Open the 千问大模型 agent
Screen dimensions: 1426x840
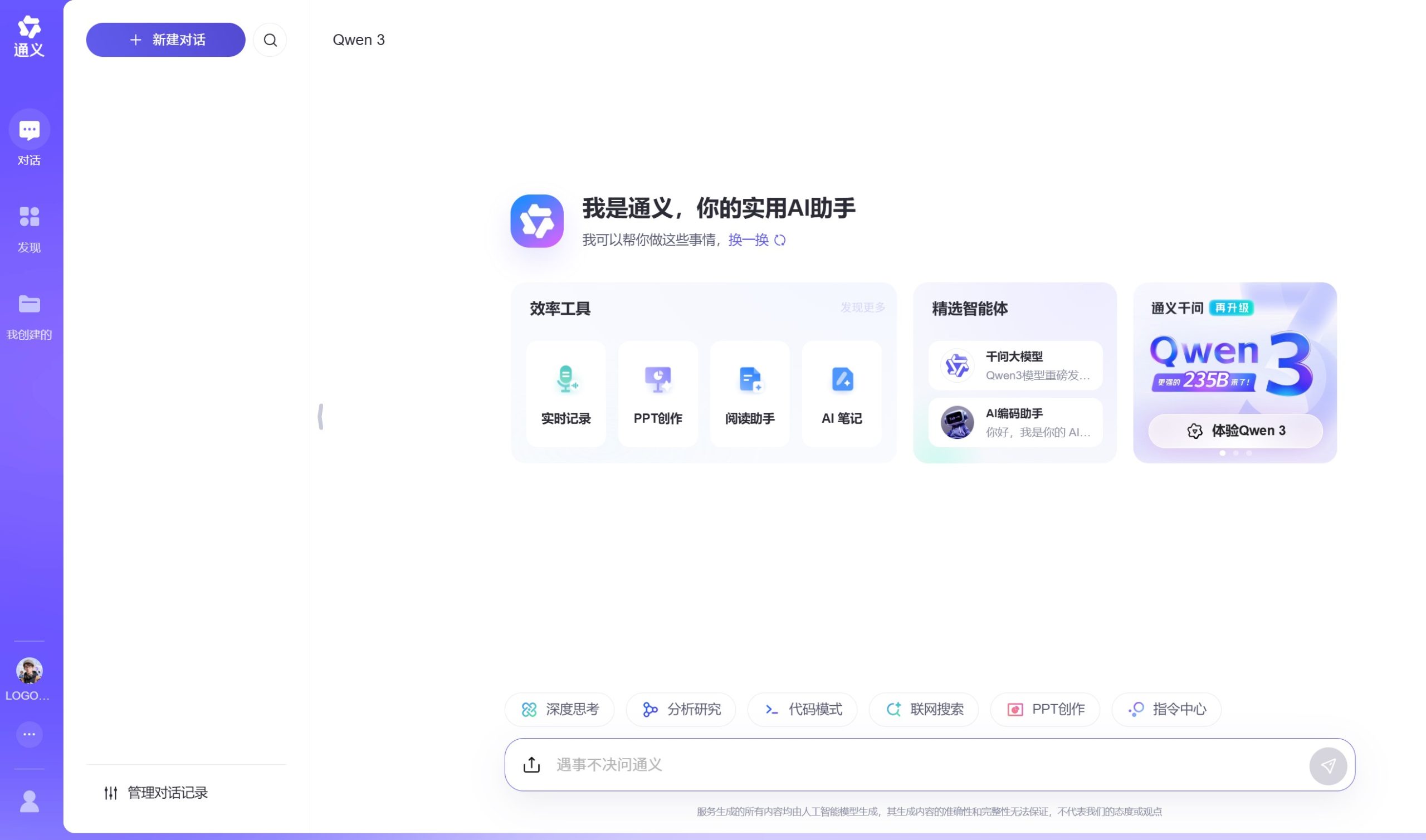[1015, 365]
